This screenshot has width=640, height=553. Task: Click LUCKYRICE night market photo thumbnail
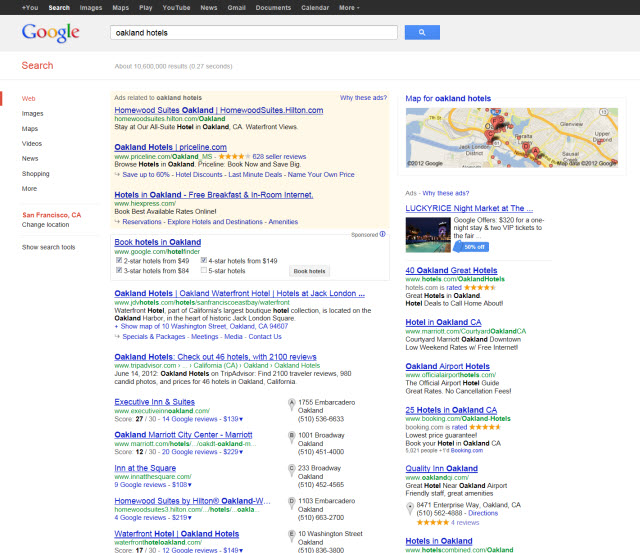428,235
